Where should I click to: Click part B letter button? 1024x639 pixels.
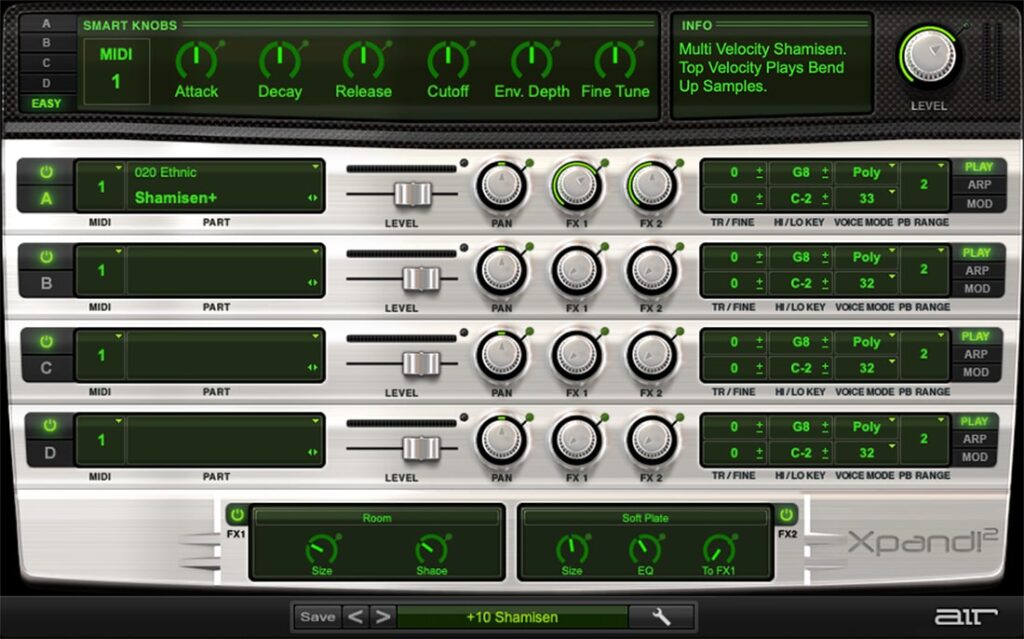(x=46, y=283)
